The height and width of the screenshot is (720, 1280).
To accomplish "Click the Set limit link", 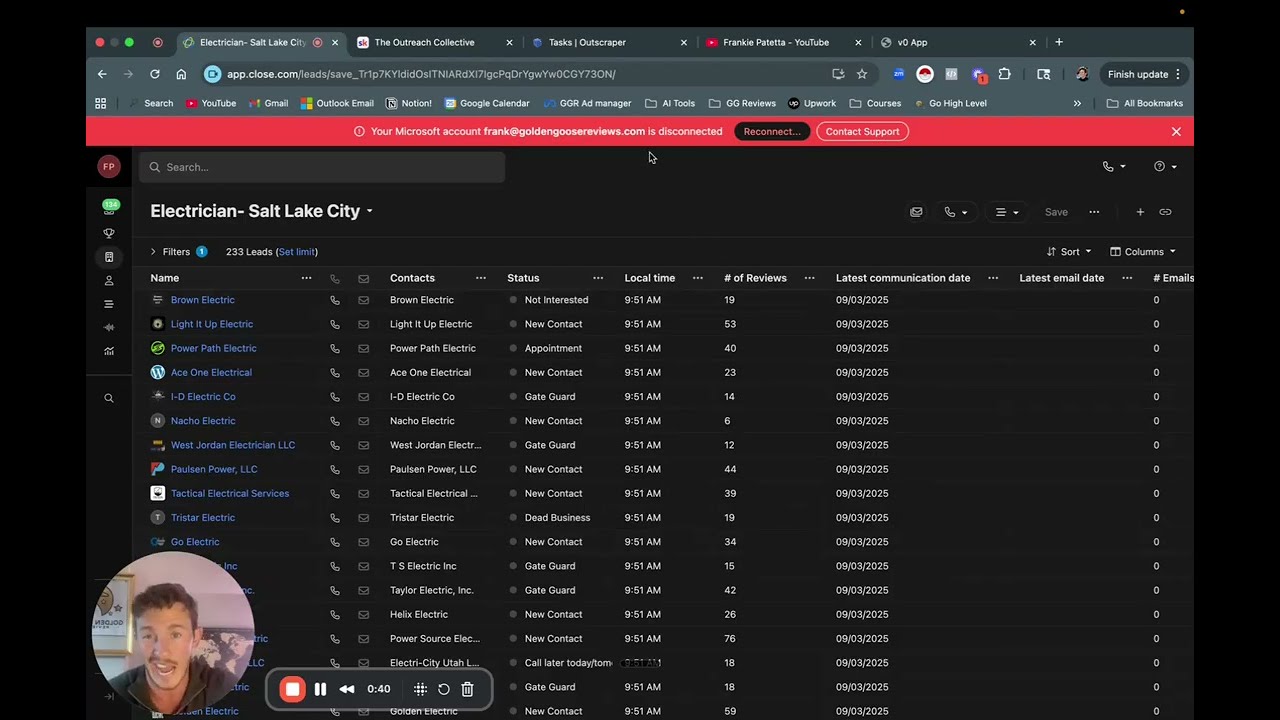I will [x=297, y=252].
